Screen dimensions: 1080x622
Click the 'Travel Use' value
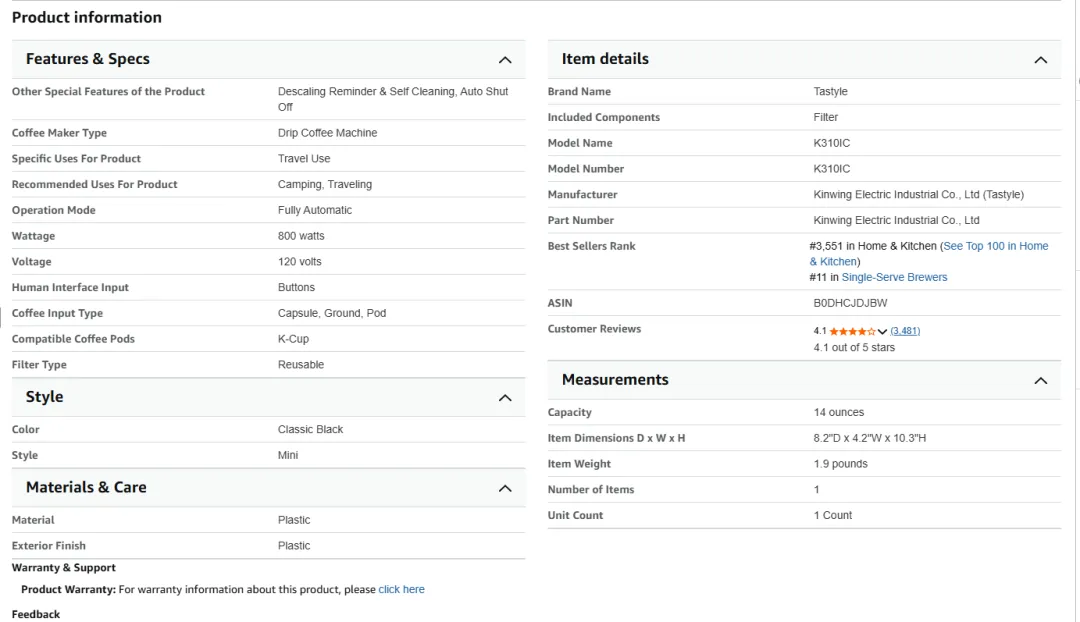[304, 158]
